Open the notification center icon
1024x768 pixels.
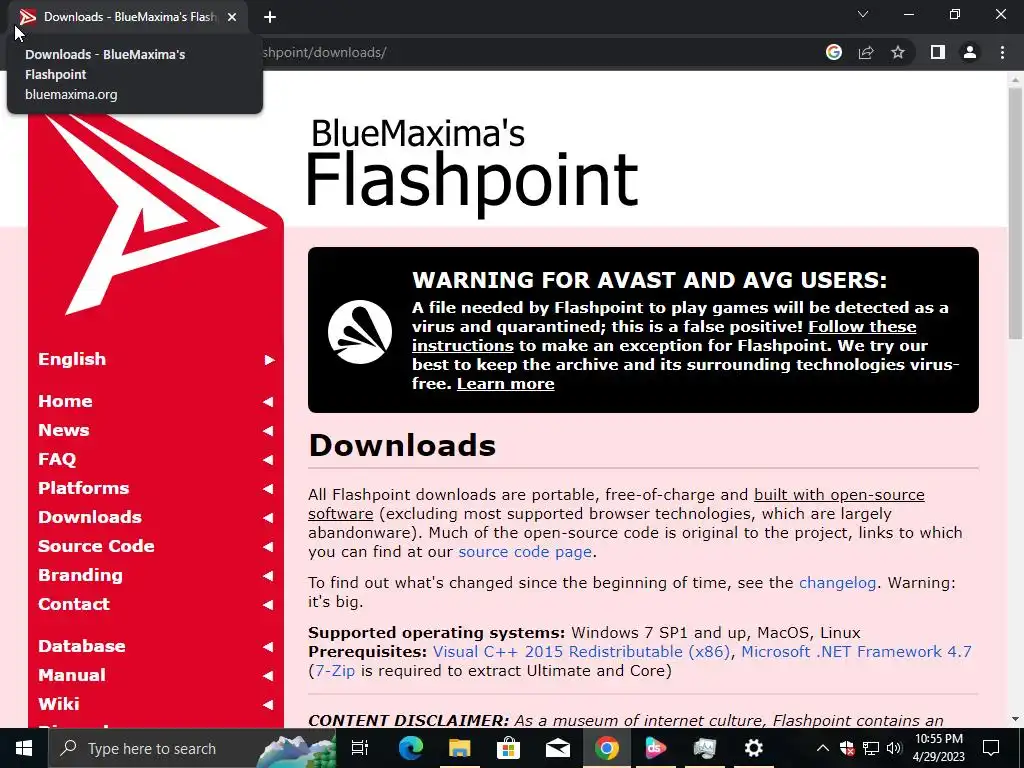point(991,748)
